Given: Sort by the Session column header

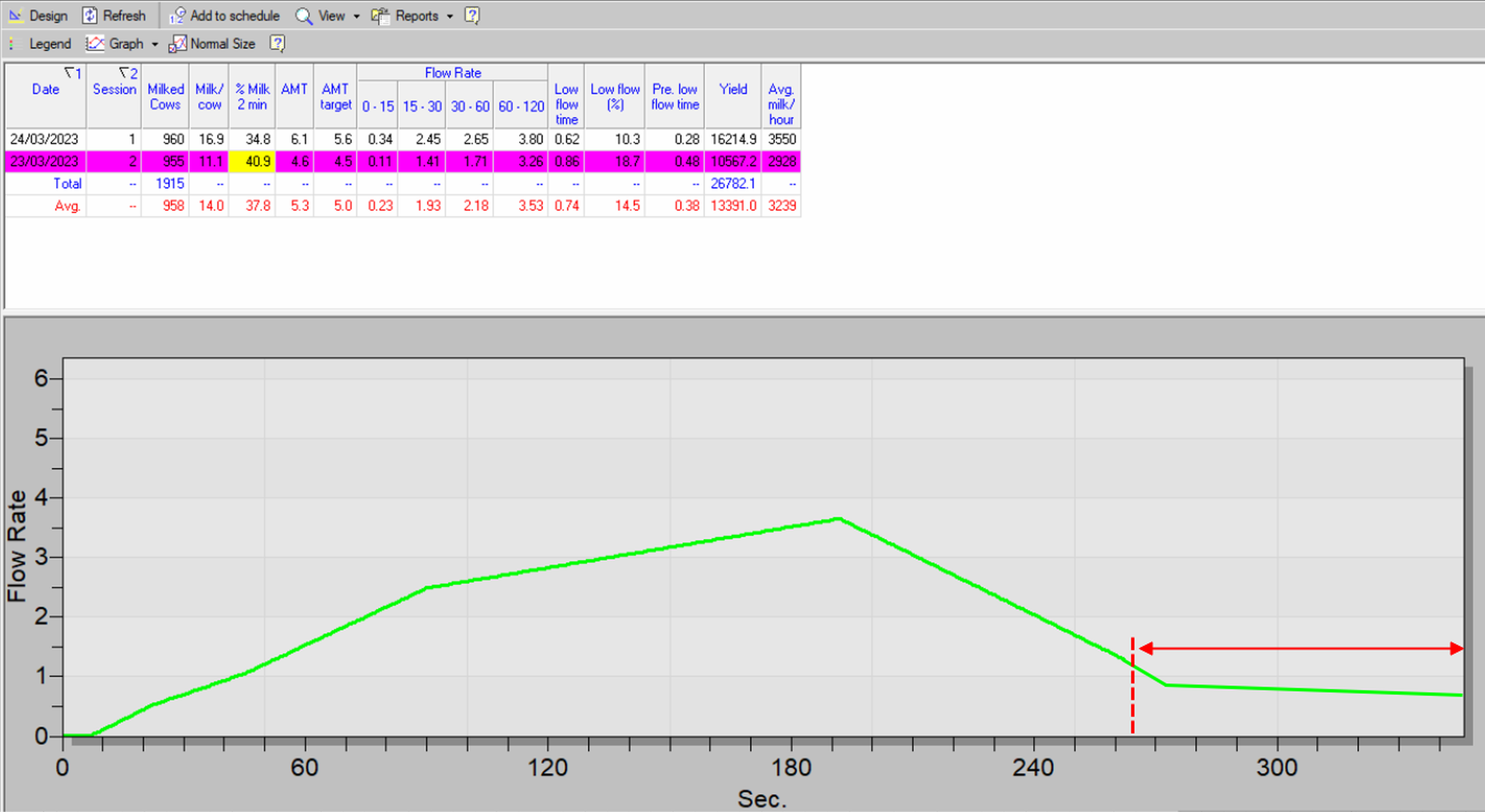Looking at the screenshot, I should (x=114, y=90).
